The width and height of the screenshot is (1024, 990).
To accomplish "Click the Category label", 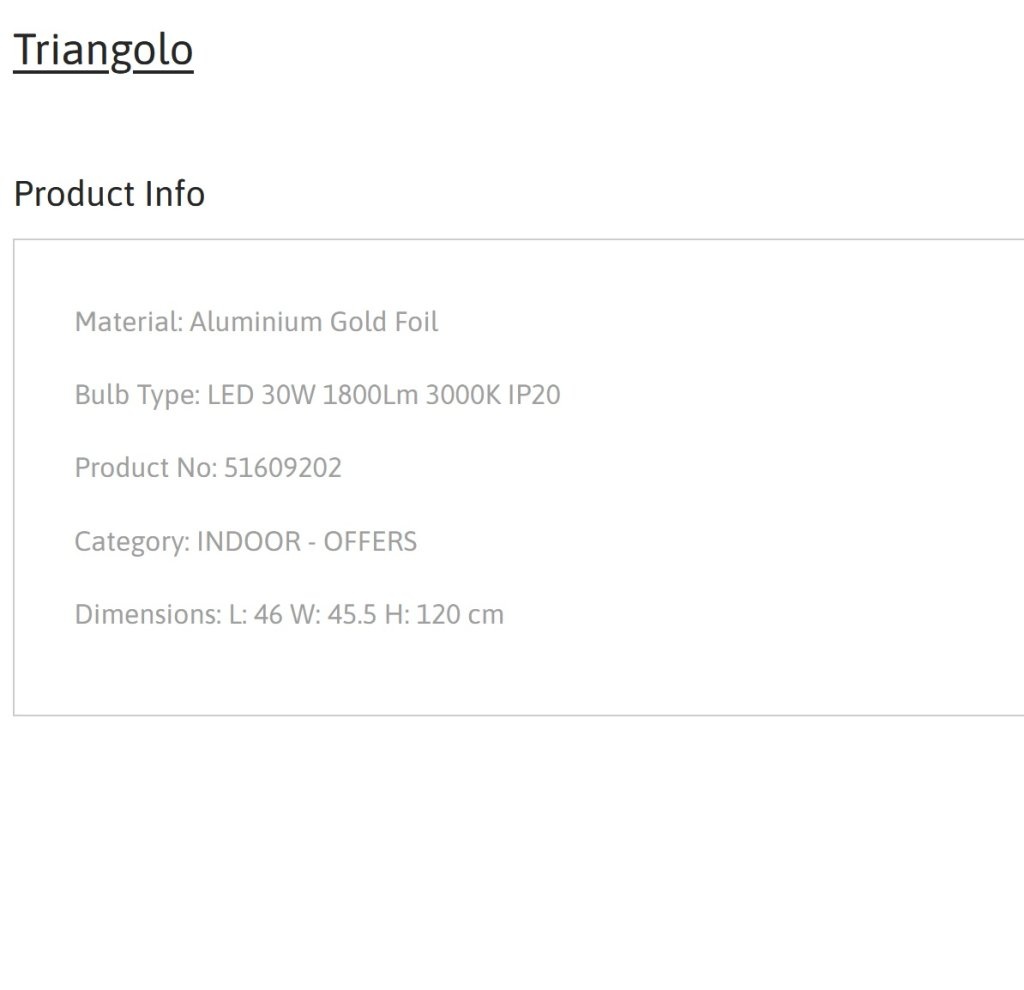I will (132, 541).
